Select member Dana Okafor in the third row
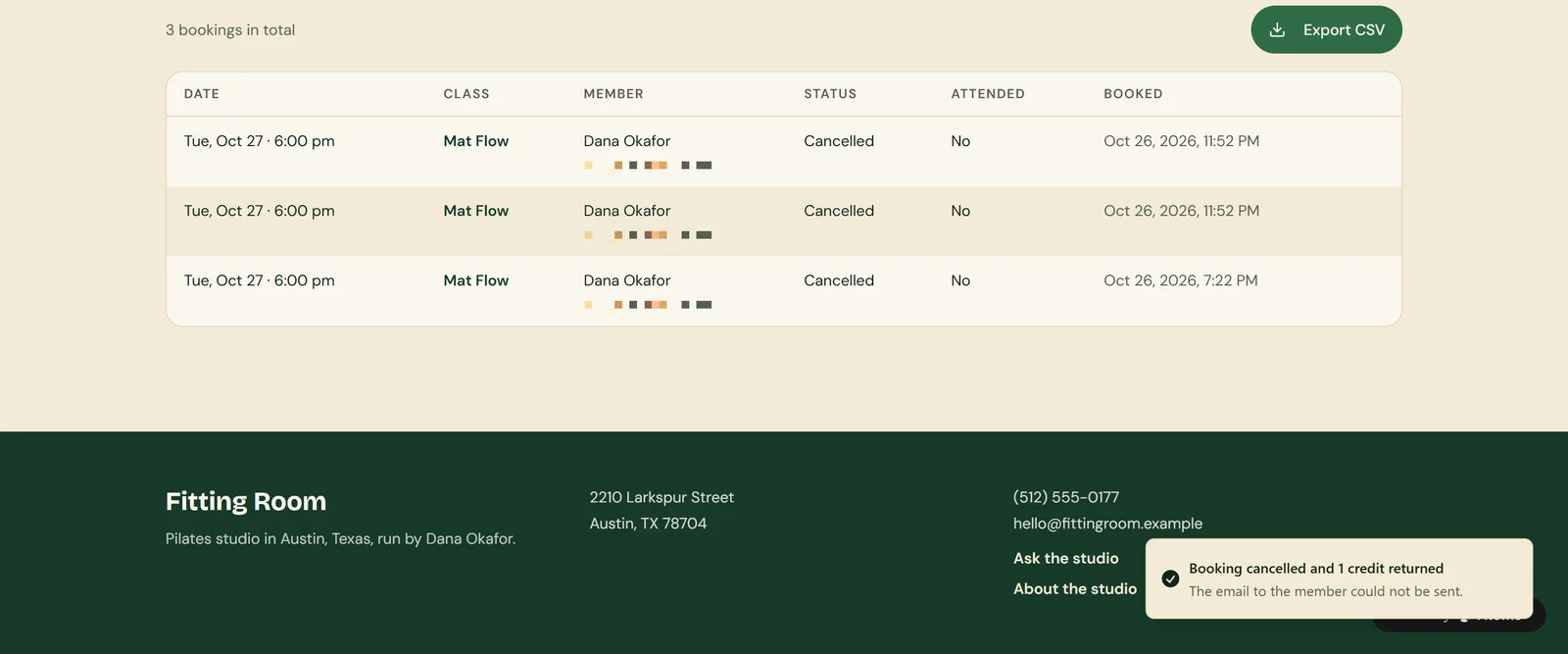 point(627,280)
